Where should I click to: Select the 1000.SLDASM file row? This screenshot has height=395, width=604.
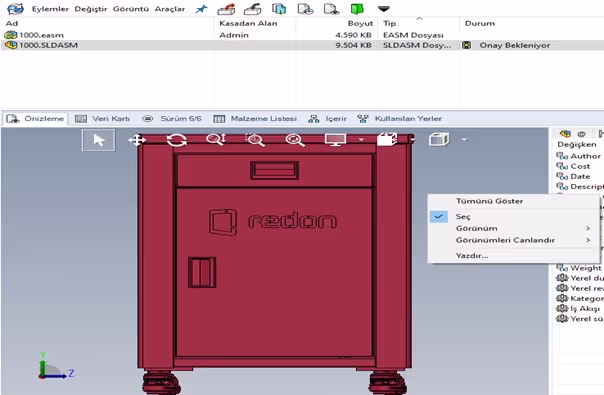point(302,45)
